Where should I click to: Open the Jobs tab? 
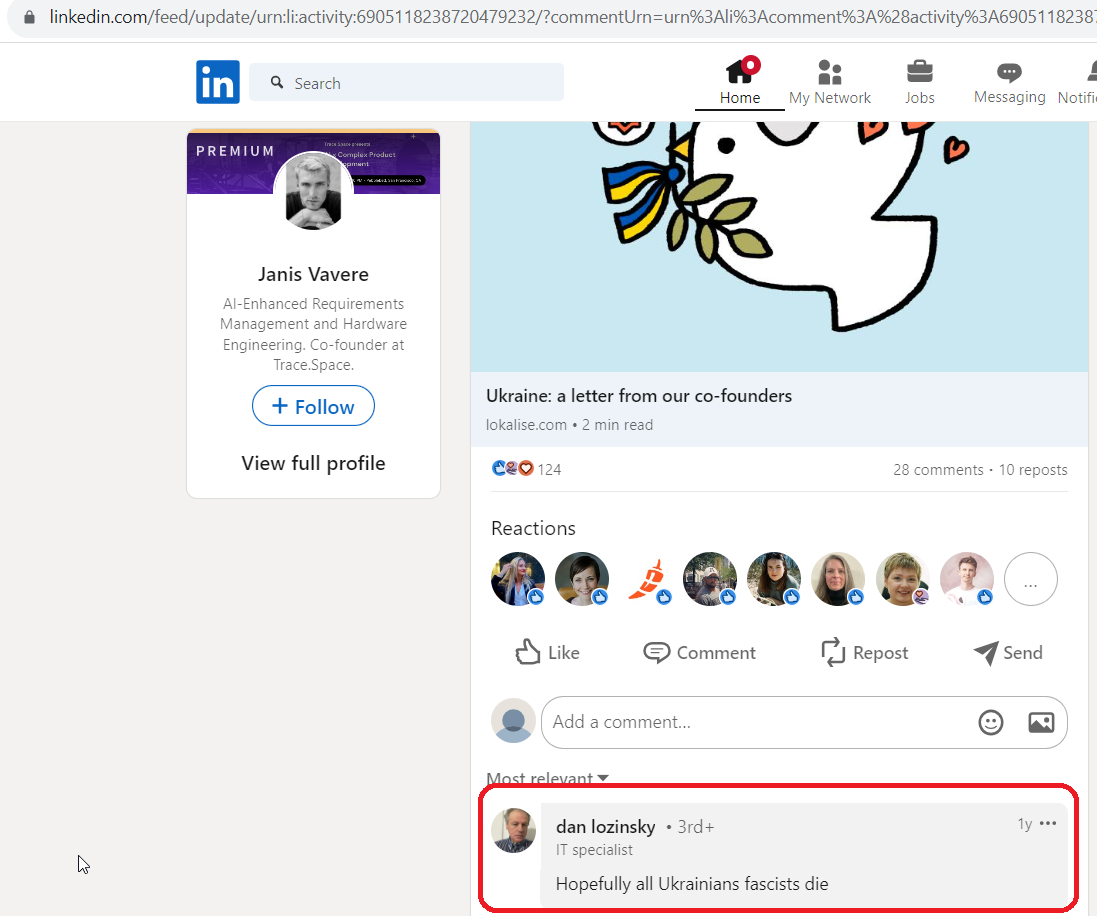(919, 82)
